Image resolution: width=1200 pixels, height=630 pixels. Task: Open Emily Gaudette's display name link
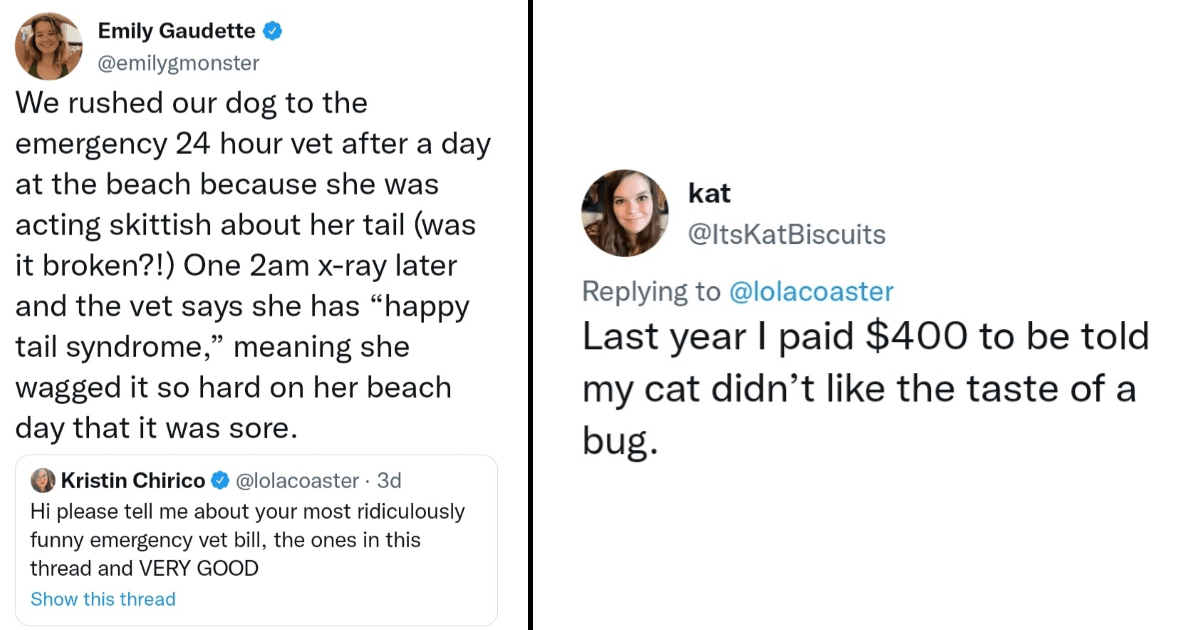(x=176, y=31)
